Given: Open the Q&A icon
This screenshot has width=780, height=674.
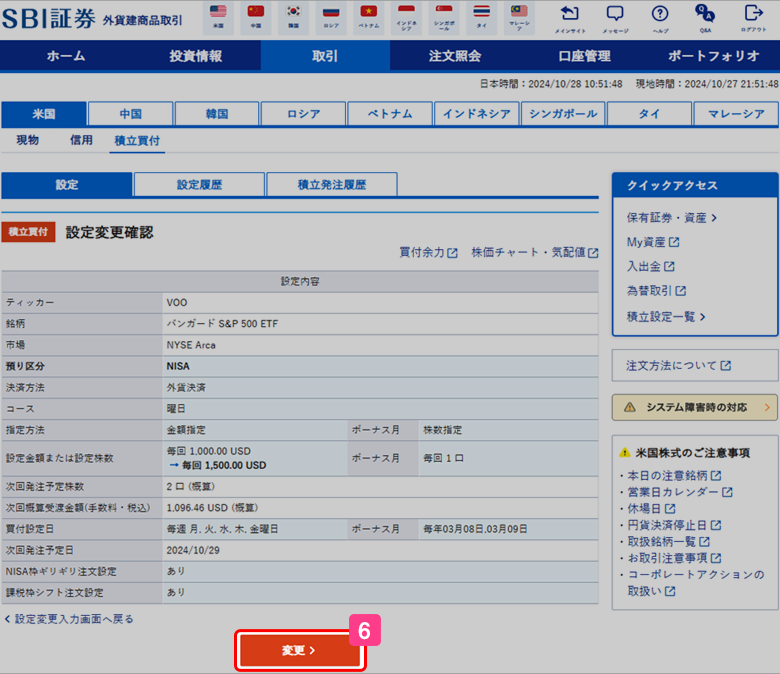Looking at the screenshot, I should [706, 18].
